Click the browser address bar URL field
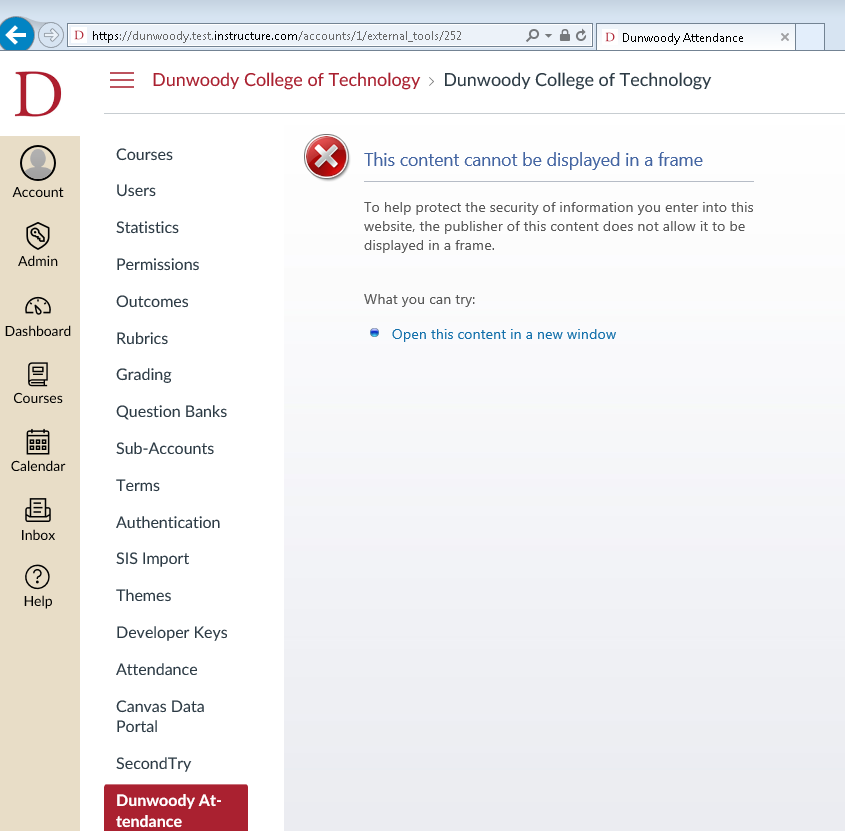This screenshot has height=831, width=845. [300, 36]
